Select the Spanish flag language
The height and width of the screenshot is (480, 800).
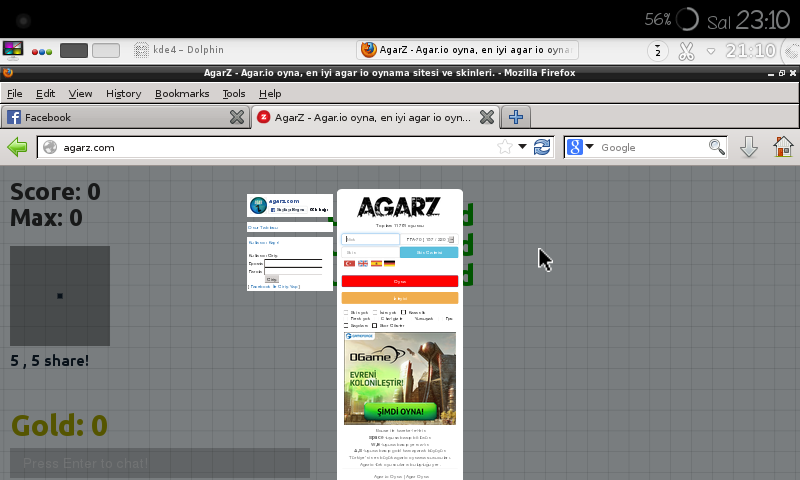point(377,263)
